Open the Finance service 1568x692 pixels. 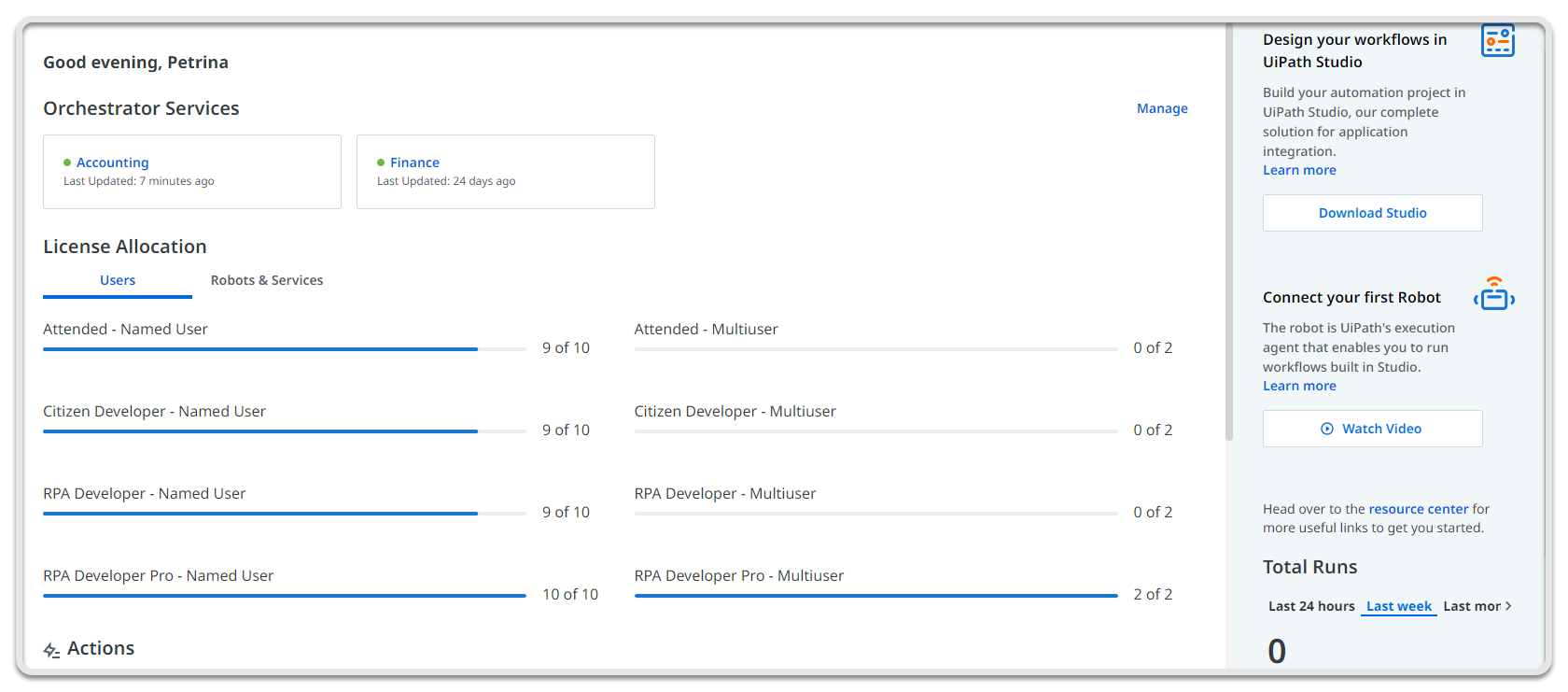click(x=414, y=162)
